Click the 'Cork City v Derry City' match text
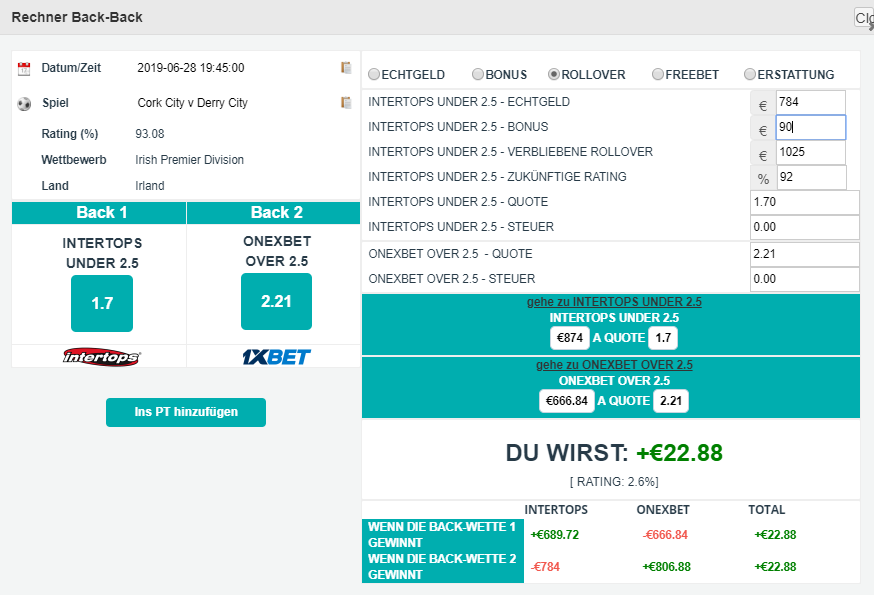This screenshot has height=595, width=874. (x=192, y=103)
